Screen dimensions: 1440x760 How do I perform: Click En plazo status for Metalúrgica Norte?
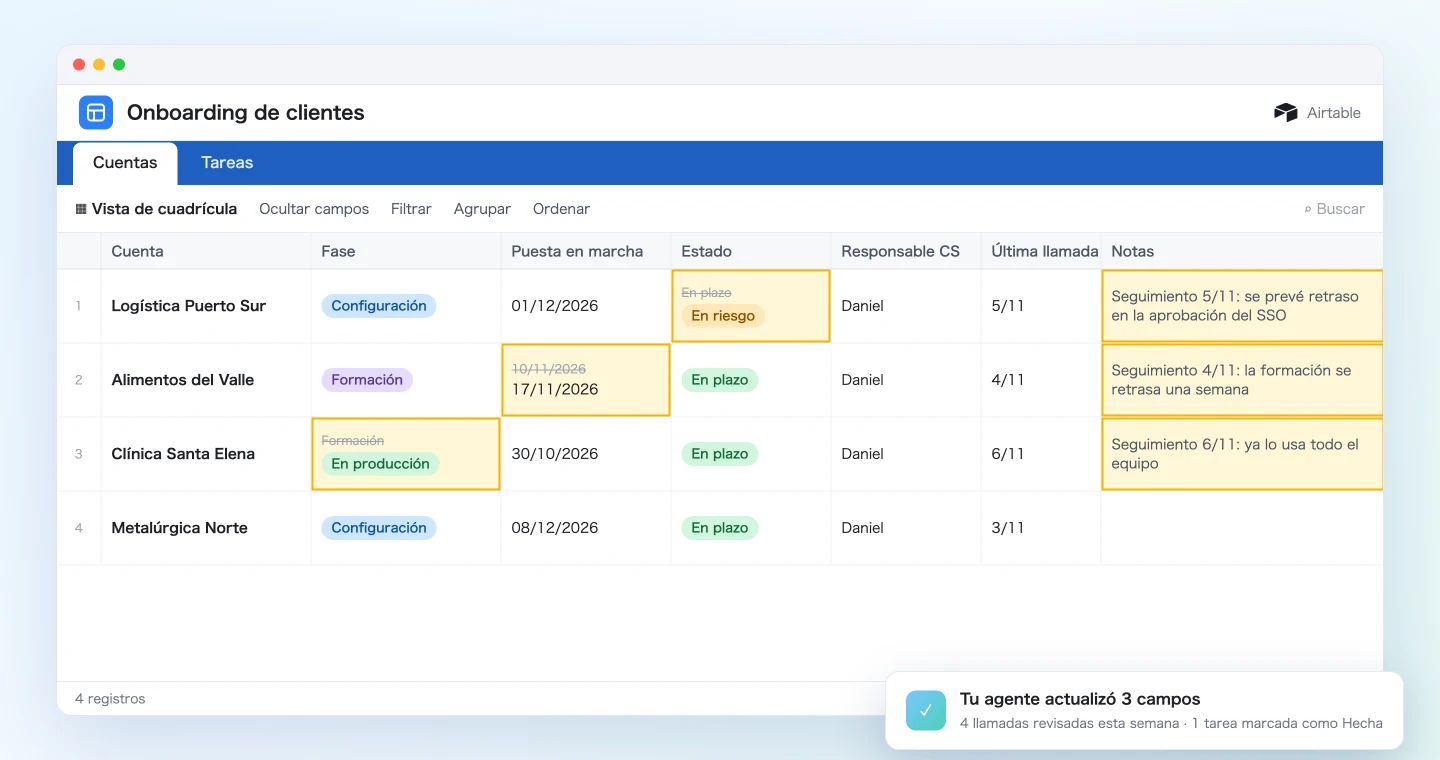point(720,528)
